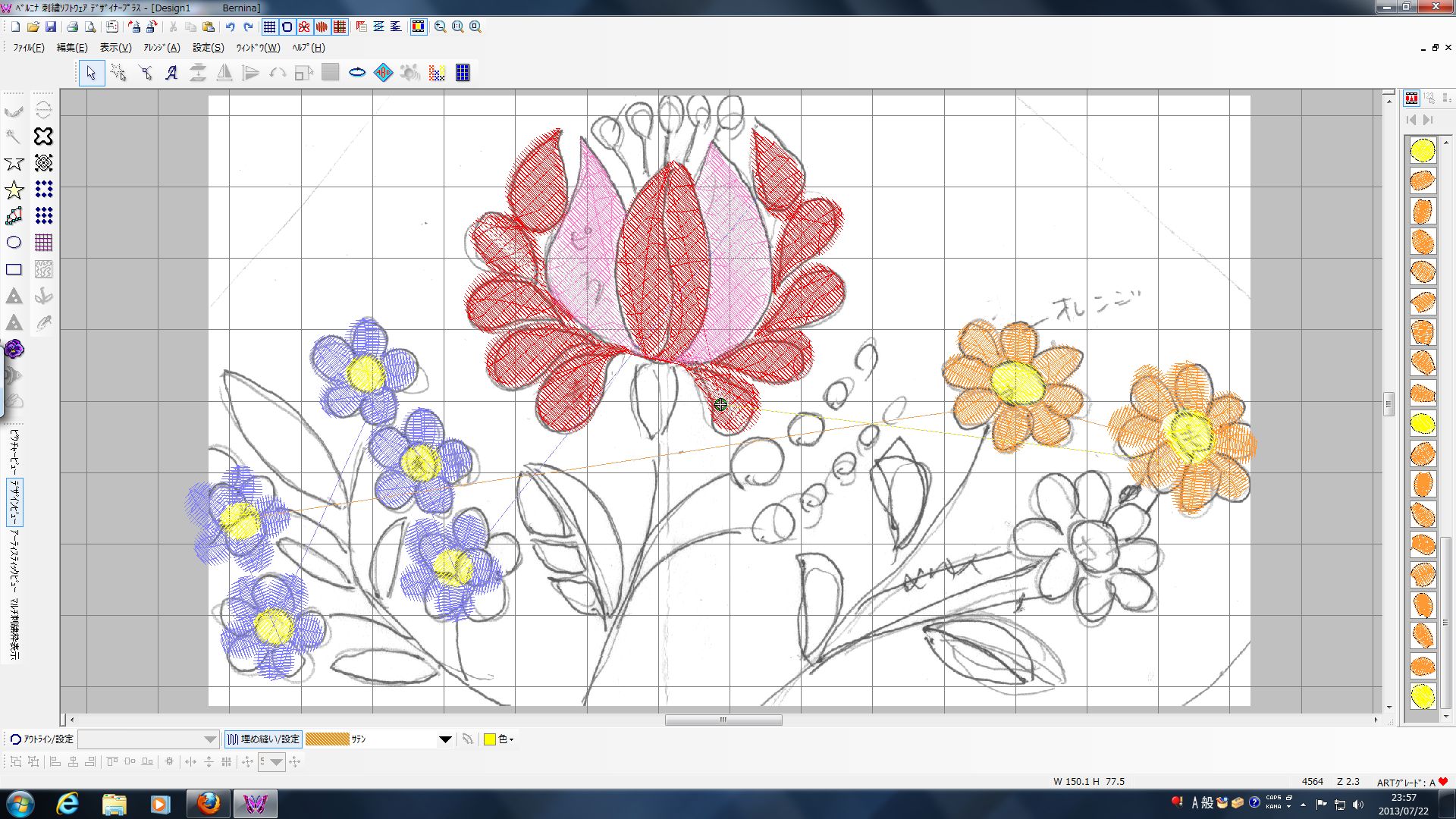Screen dimensions: 1456x819
Task: Open Firefox from the taskbar
Action: point(208,804)
